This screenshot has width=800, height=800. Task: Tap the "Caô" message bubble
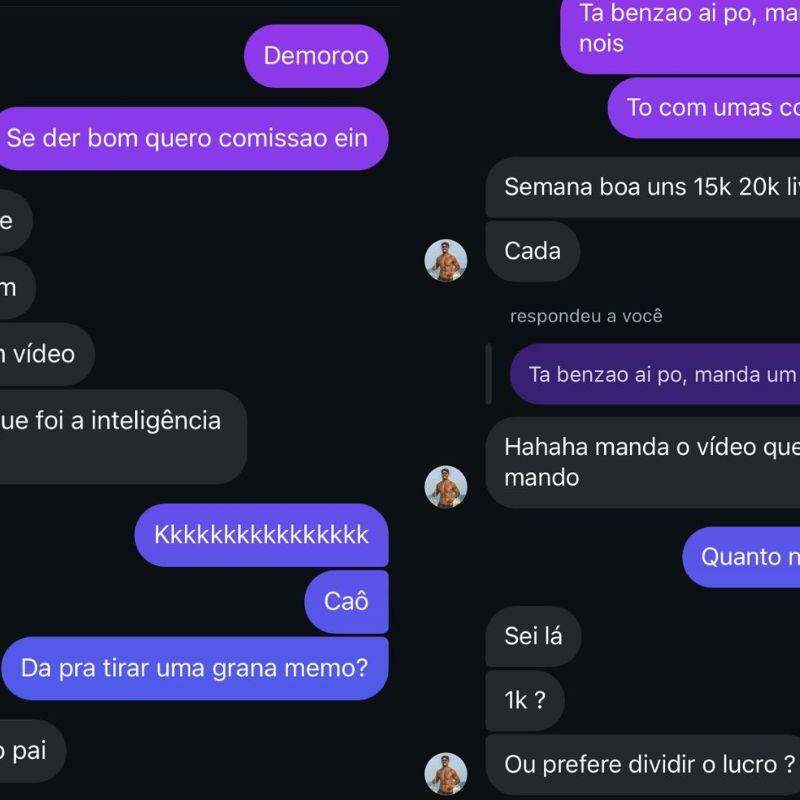(346, 602)
